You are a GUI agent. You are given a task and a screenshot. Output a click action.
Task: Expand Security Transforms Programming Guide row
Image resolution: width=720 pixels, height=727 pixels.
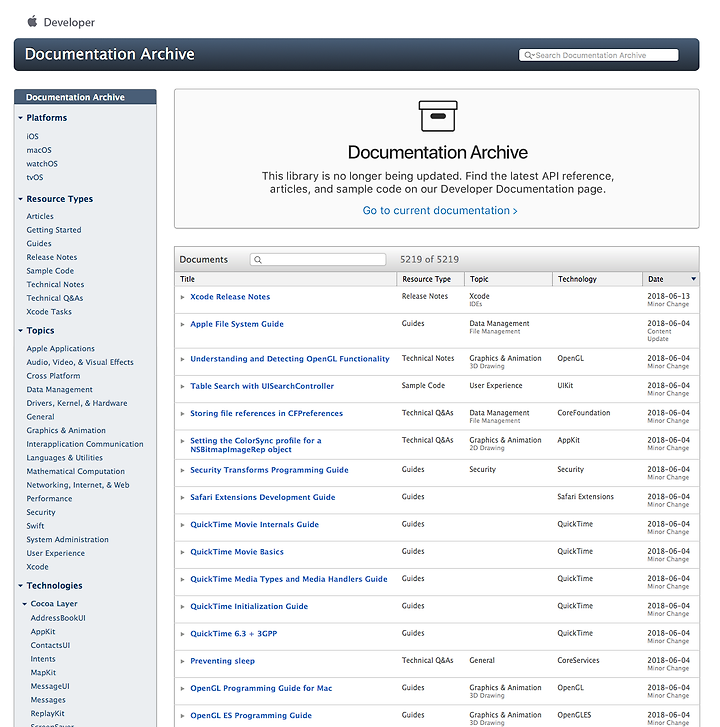coord(182,470)
